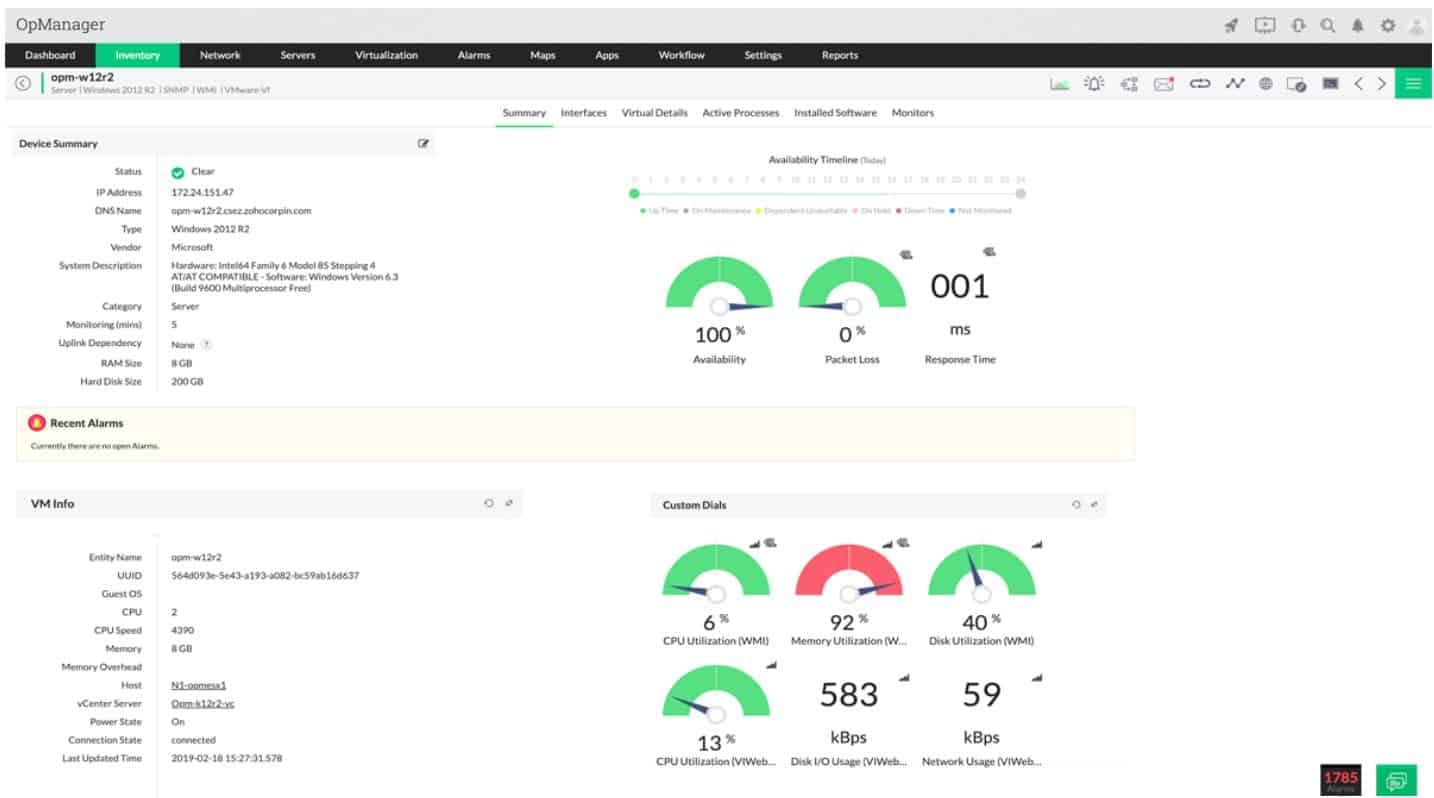1434x798 pixels.
Task: Click the monitor with checkmark icon
Action: [x=1296, y=85]
